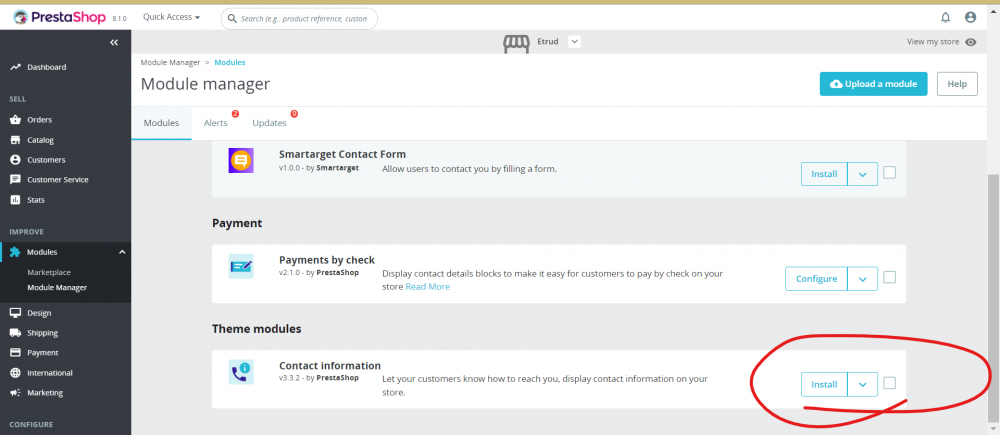Screen dimensions: 1000x435
Task: Open the Etrud shop selector dropdown
Action: (x=574, y=42)
